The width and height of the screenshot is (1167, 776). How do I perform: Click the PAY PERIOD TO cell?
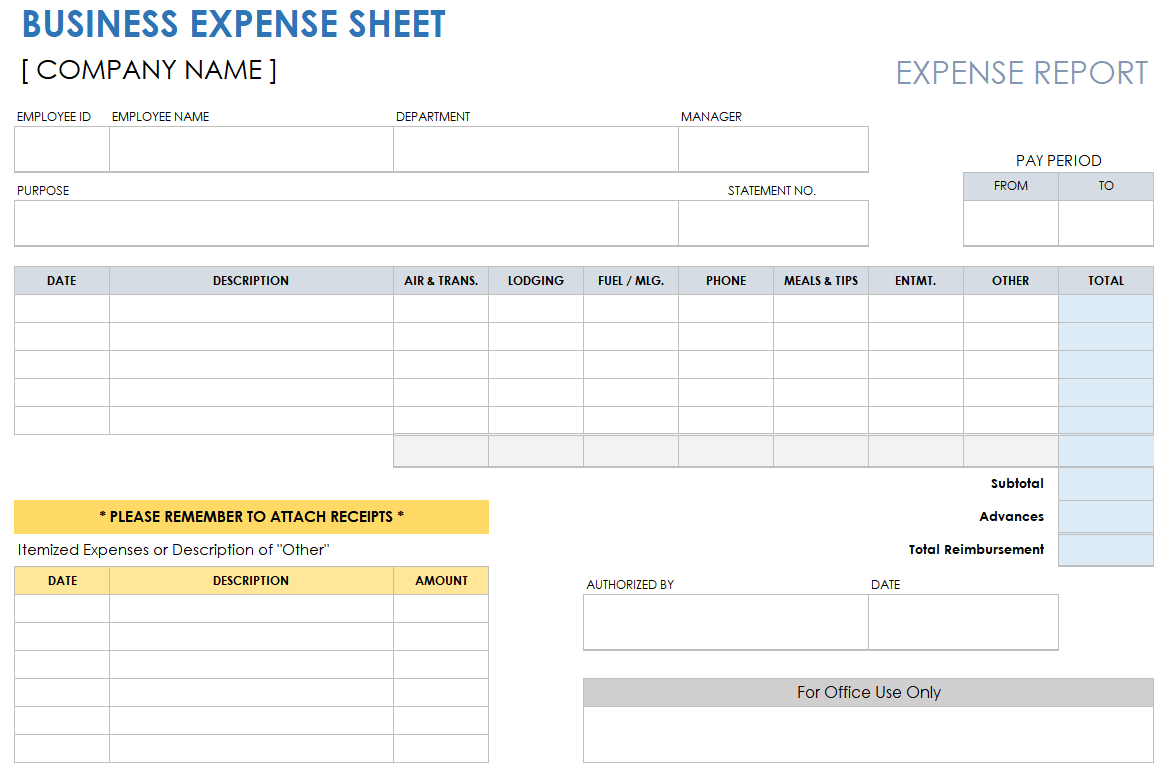pos(1105,222)
